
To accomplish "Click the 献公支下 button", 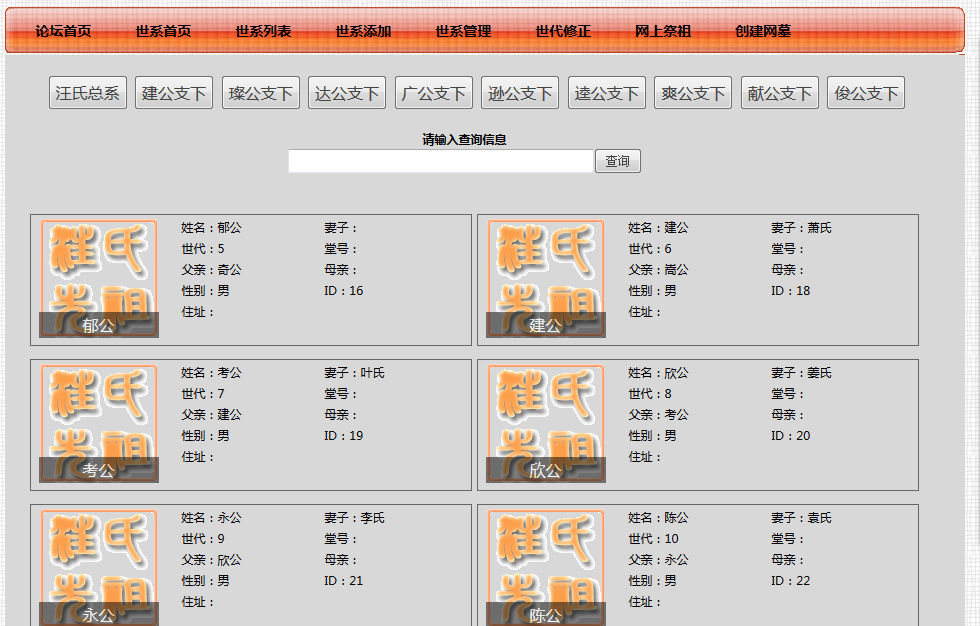I will (780, 93).
